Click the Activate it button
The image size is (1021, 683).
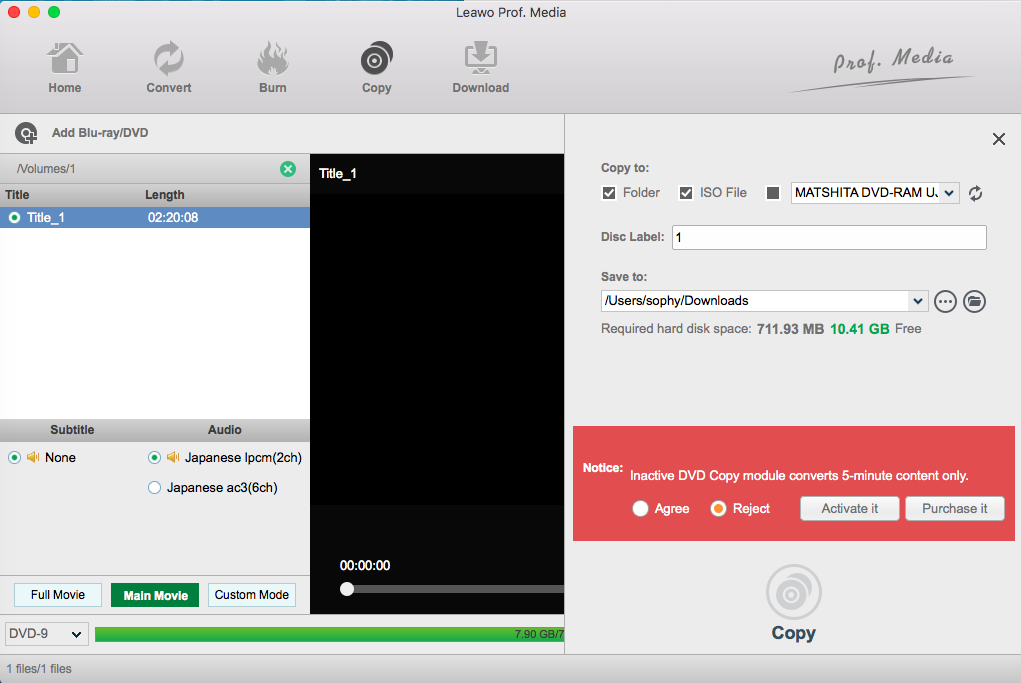[849, 509]
